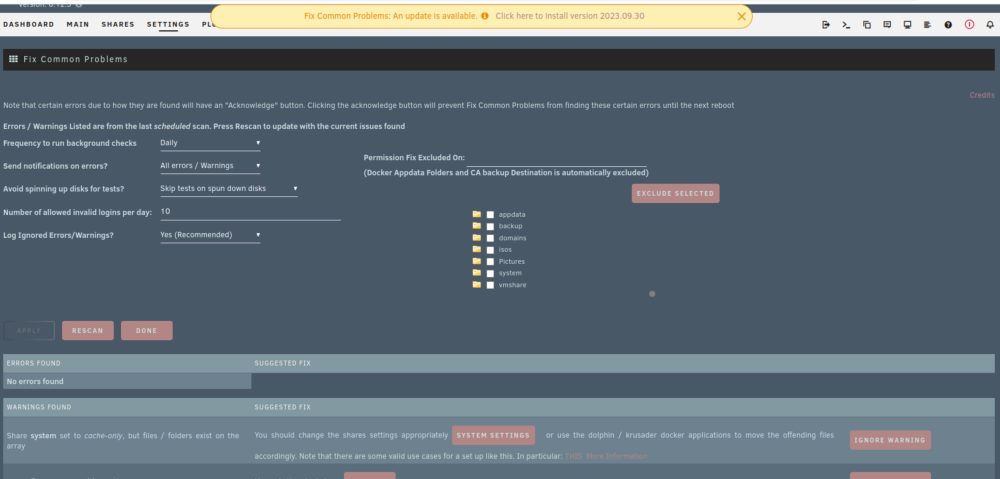This screenshot has height=479, width=1000.
Task: Ignore the system share cache-only warning
Action: [x=890, y=440]
